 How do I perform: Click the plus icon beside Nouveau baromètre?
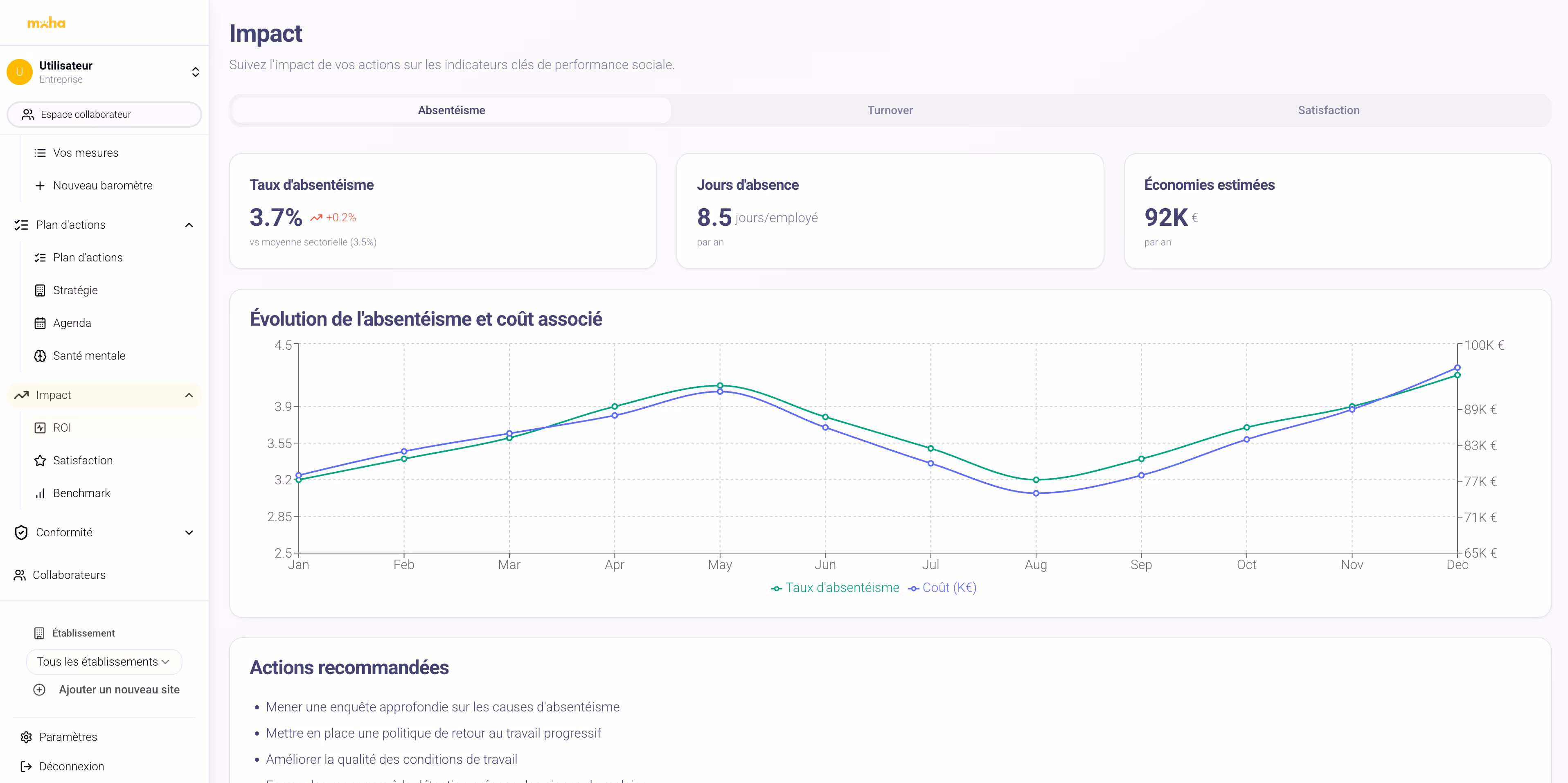(40, 186)
